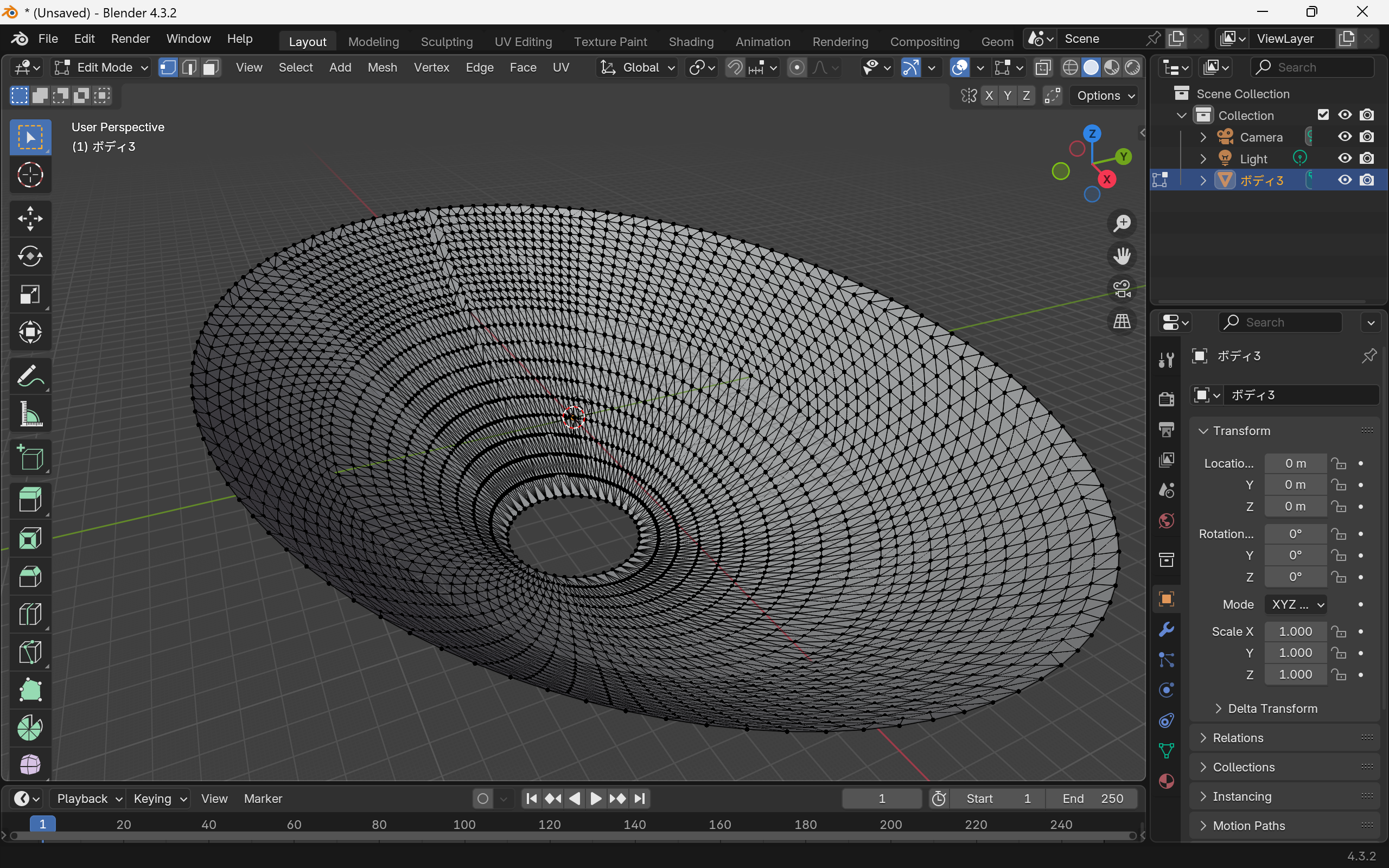
Task: Select the Inset Faces tool
Action: click(30, 538)
